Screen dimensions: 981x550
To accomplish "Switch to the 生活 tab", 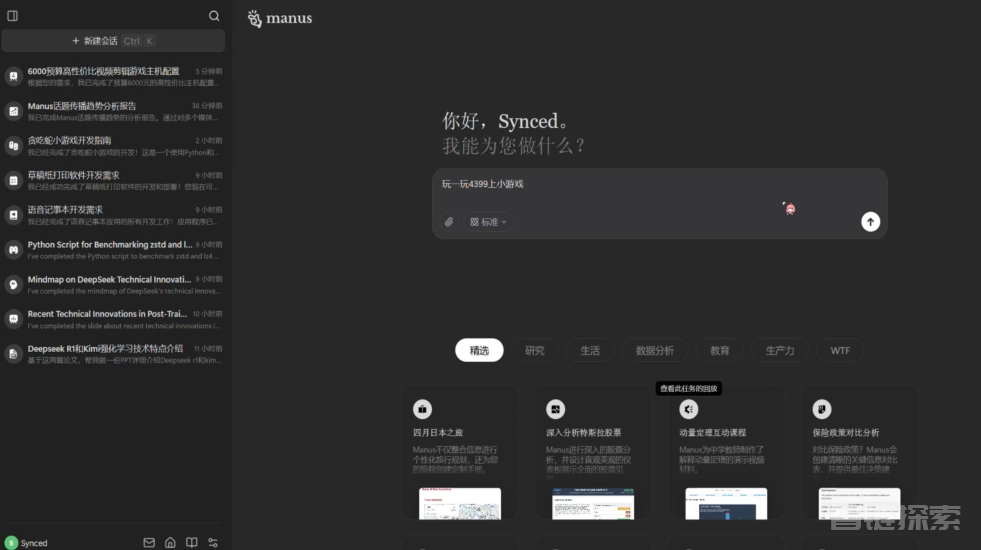I will [590, 350].
